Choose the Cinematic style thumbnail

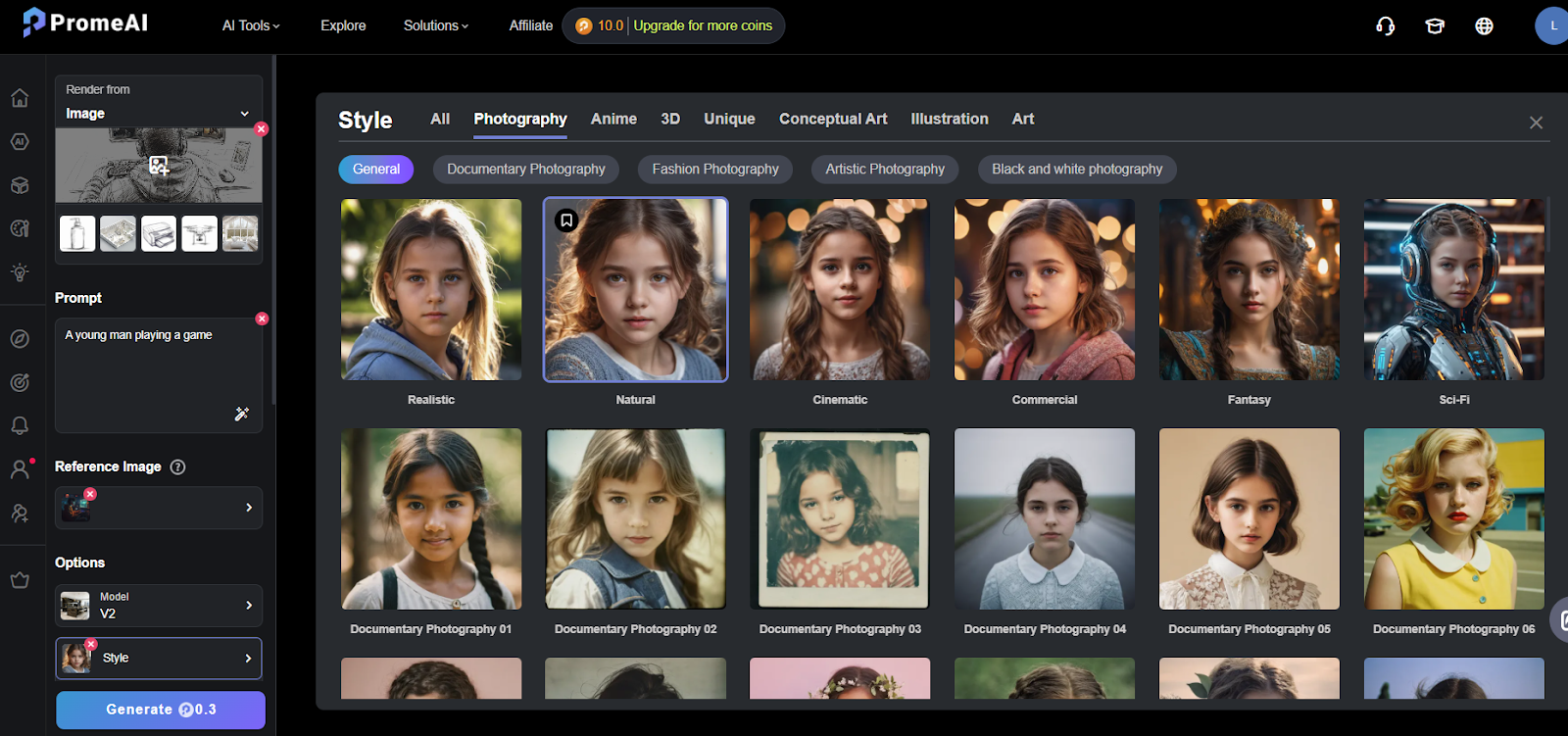(840, 290)
